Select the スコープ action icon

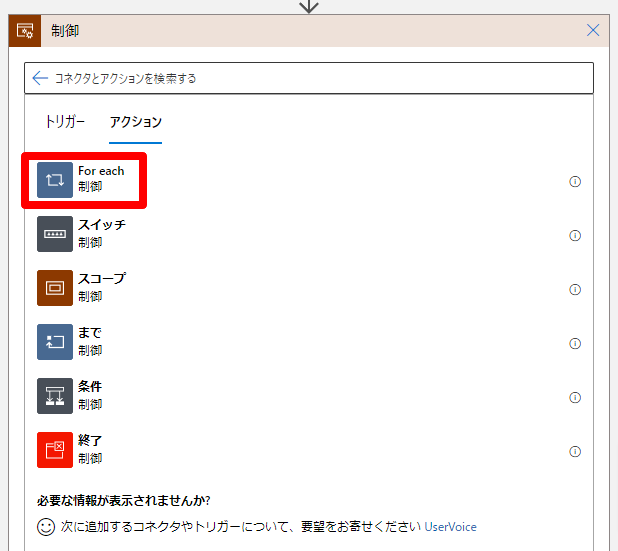click(55, 288)
